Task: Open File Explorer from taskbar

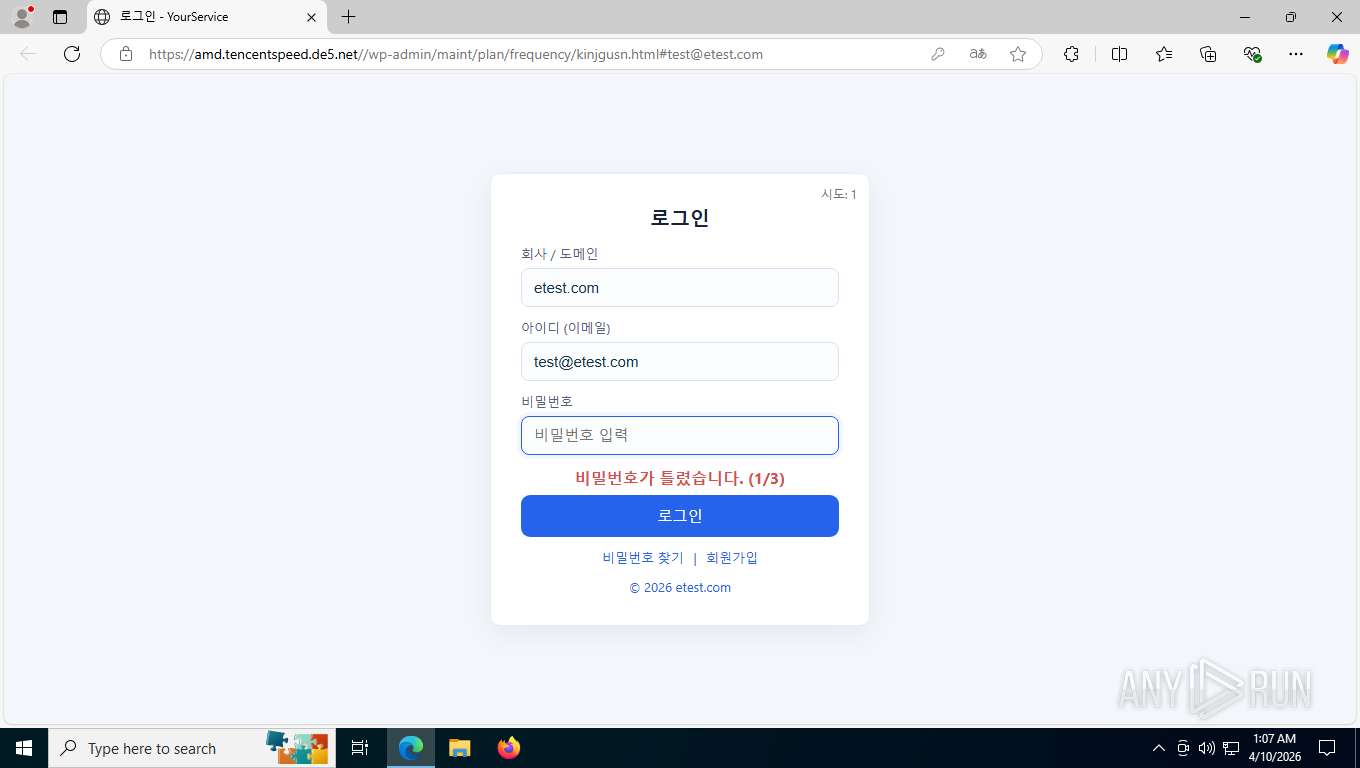Action: [459, 748]
